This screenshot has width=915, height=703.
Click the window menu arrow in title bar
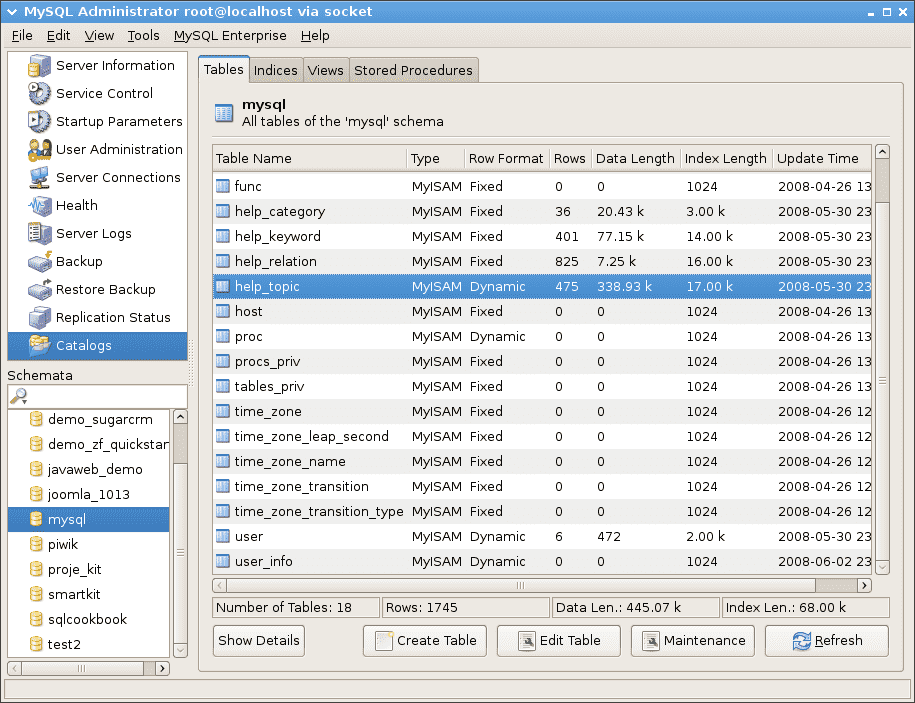12,12
